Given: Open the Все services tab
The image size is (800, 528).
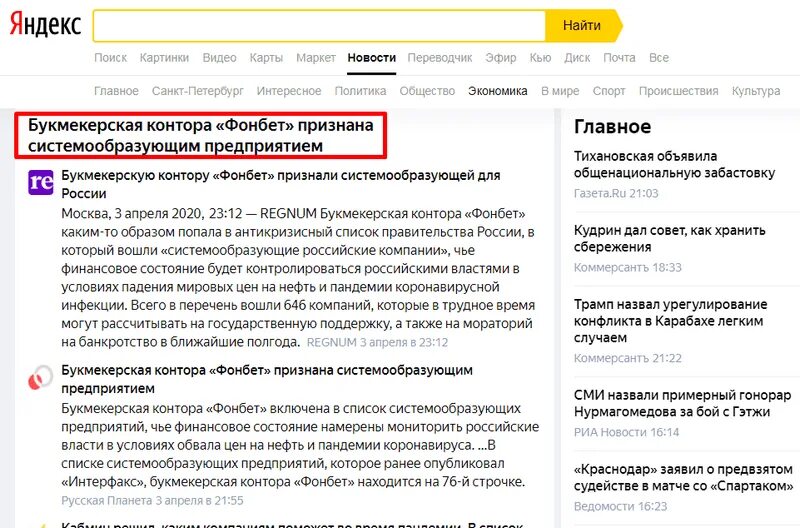Looking at the screenshot, I should pyautogui.click(x=659, y=58).
